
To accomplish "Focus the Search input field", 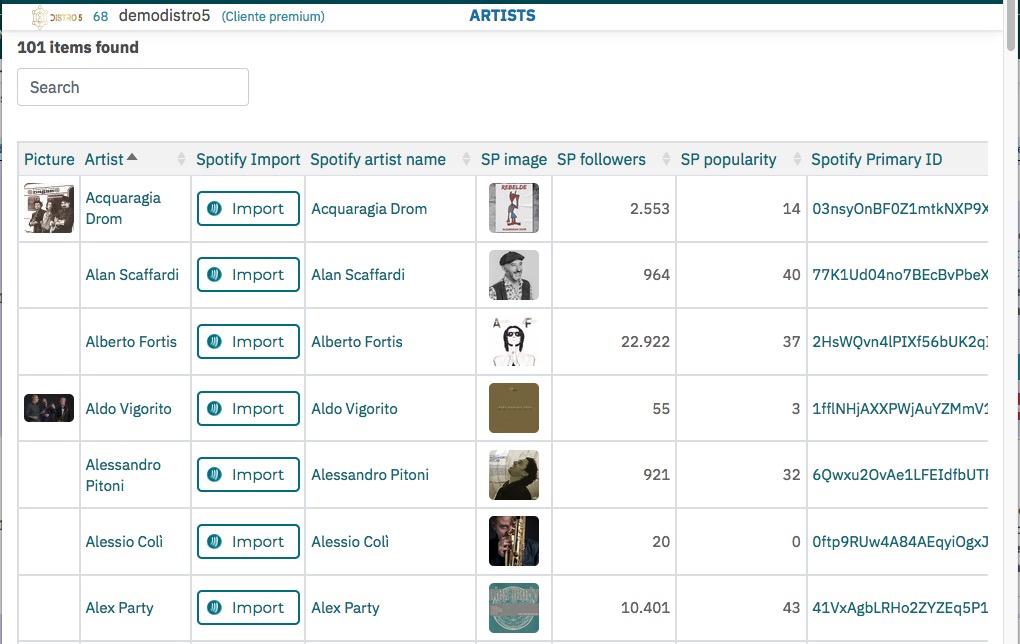I will (x=133, y=87).
